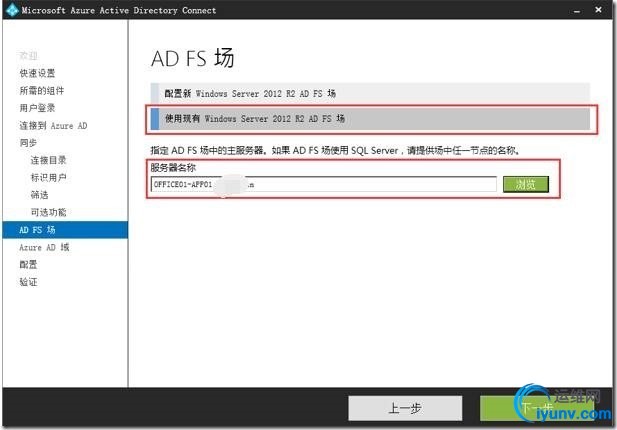Click the 指定 AD FS 场中的主服务器 description text

[336, 150]
